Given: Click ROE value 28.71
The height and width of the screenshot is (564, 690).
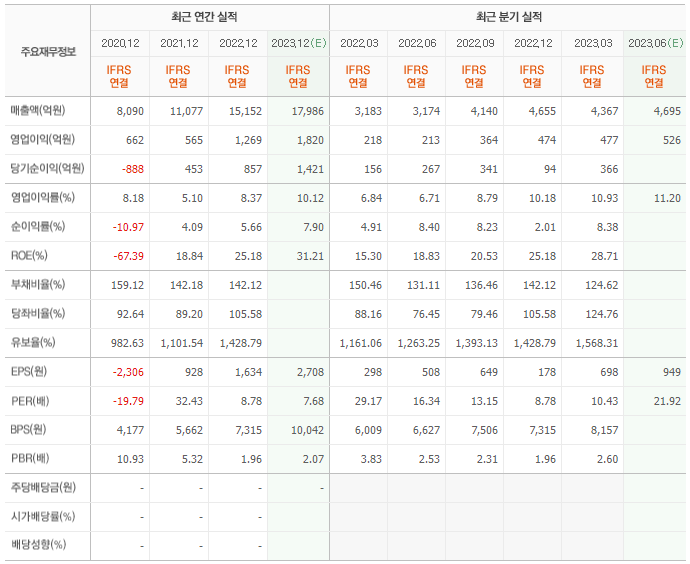Looking at the screenshot, I should [605, 256].
